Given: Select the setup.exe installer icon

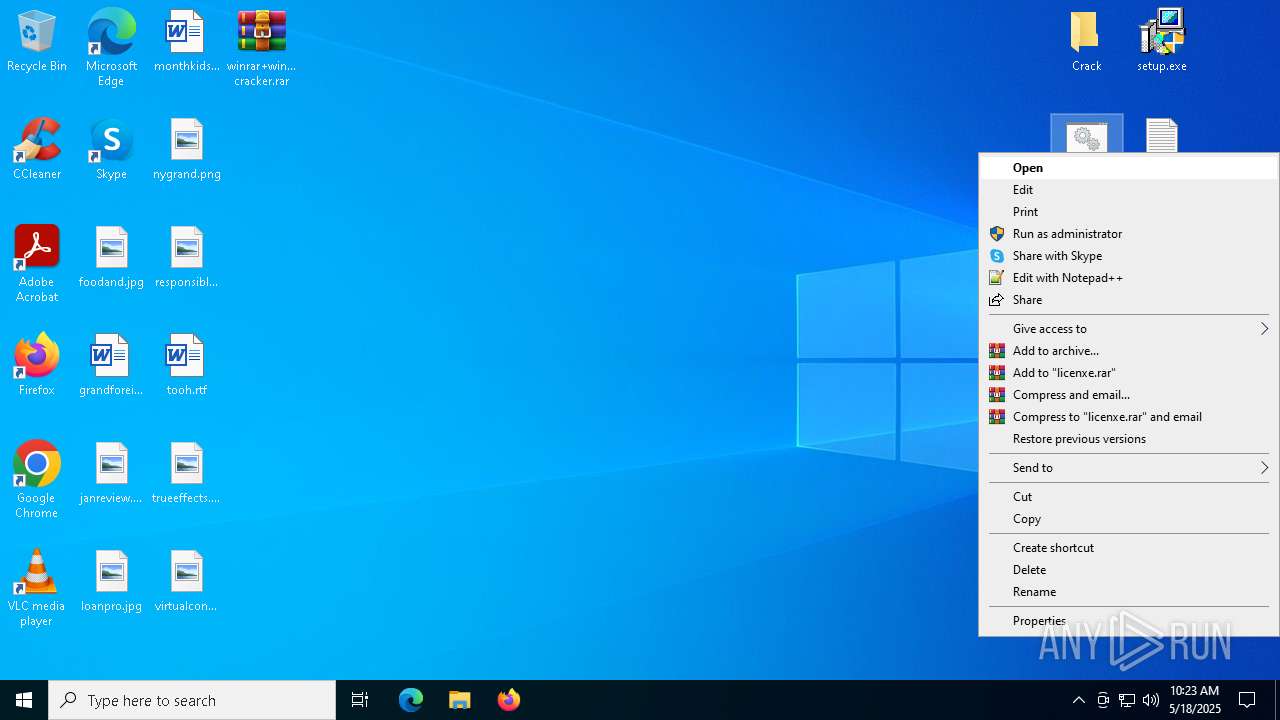Looking at the screenshot, I should coord(1162,42).
